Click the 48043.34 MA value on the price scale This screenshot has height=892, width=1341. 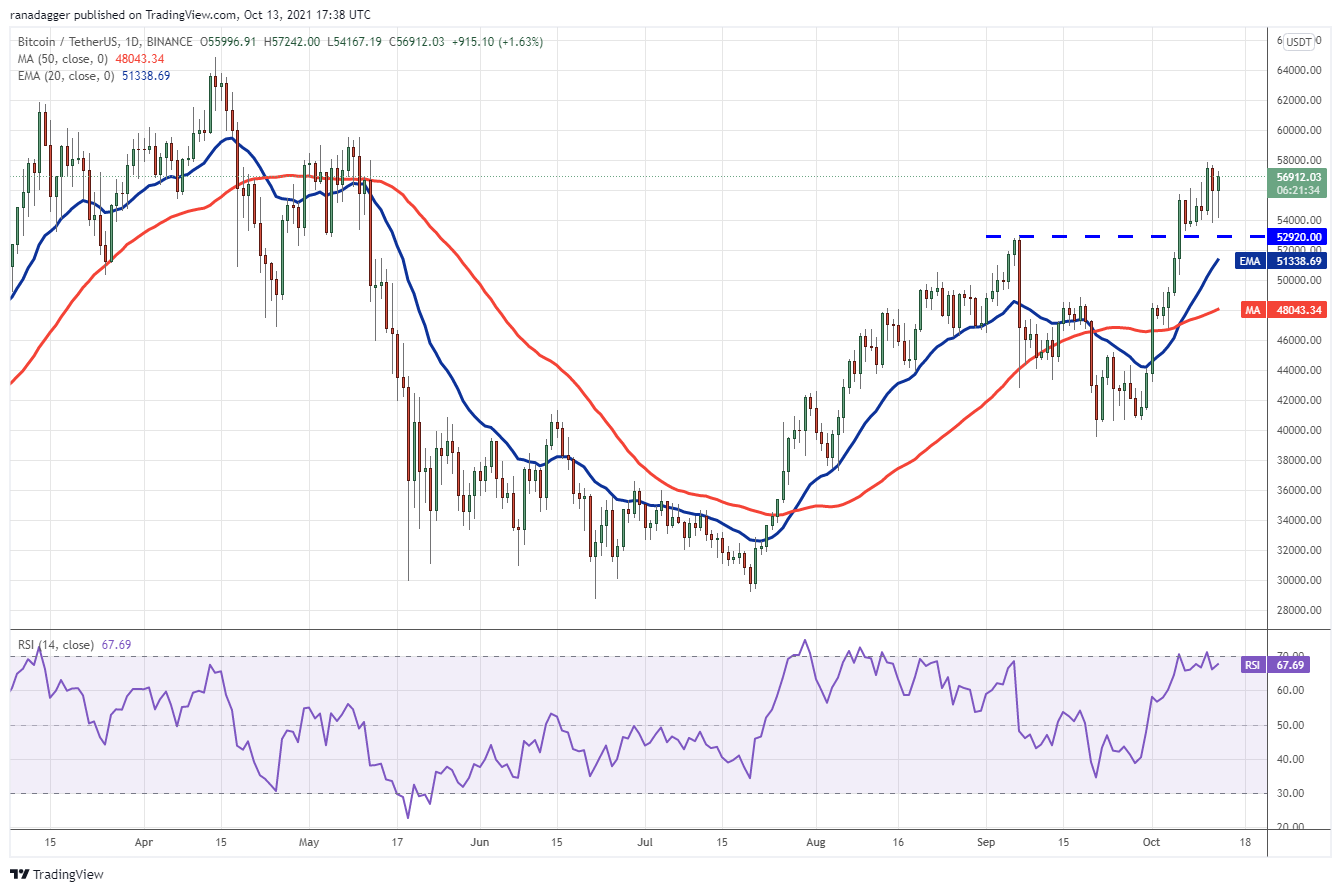point(1299,310)
